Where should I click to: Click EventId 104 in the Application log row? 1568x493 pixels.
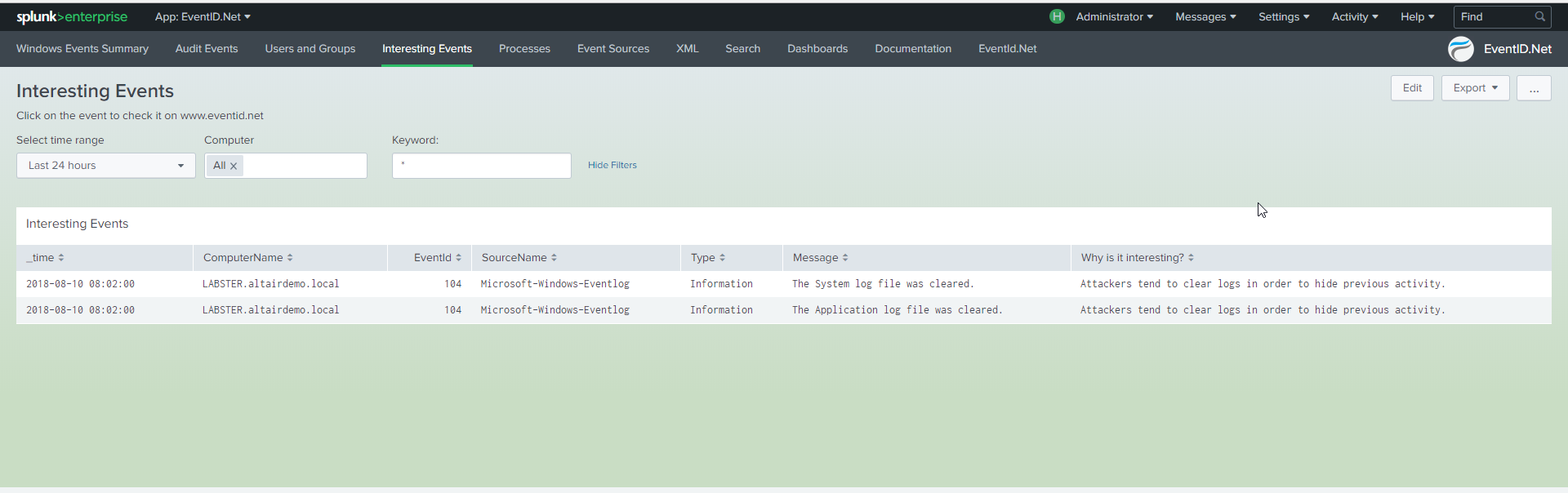(453, 310)
